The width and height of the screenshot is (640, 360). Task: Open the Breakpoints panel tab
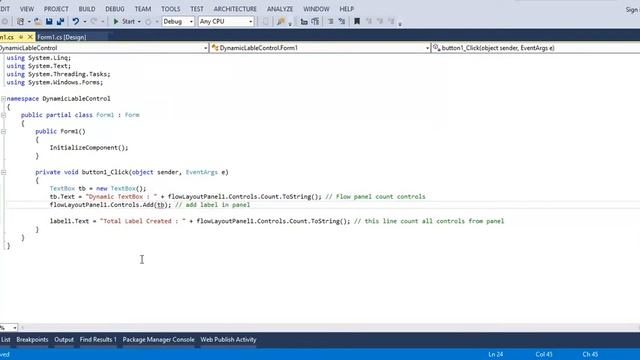tap(32, 340)
